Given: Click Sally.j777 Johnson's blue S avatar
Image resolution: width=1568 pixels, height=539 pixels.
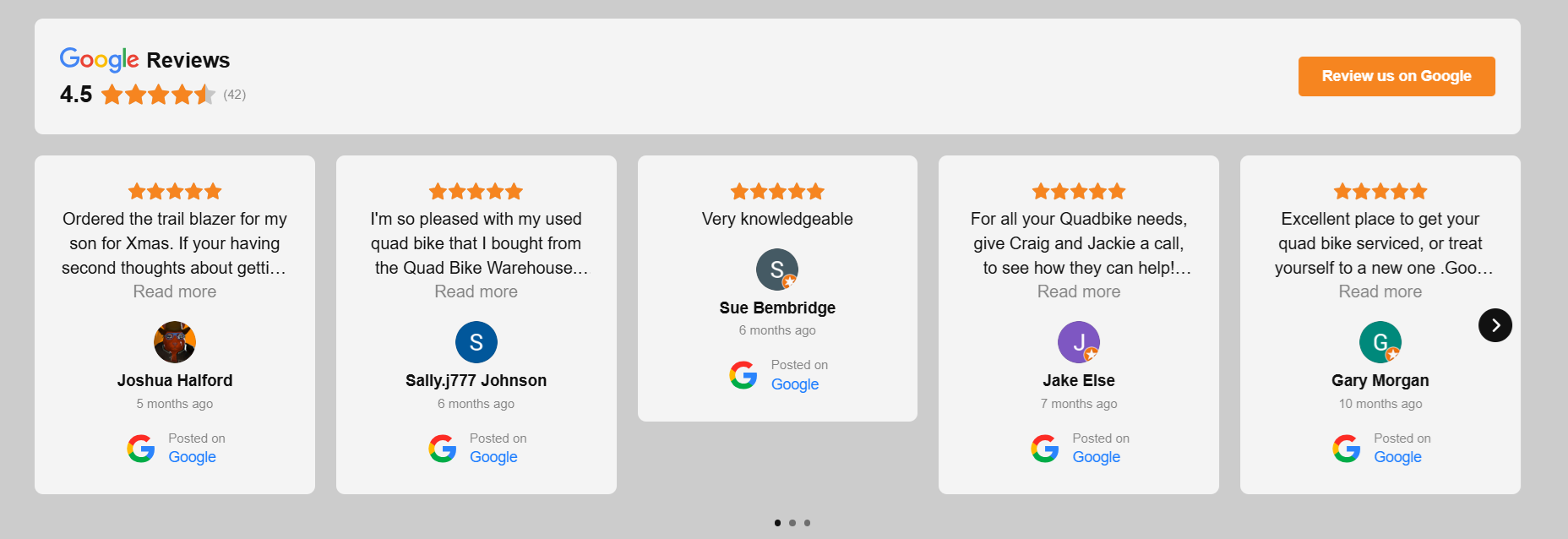Looking at the screenshot, I should point(476,342).
